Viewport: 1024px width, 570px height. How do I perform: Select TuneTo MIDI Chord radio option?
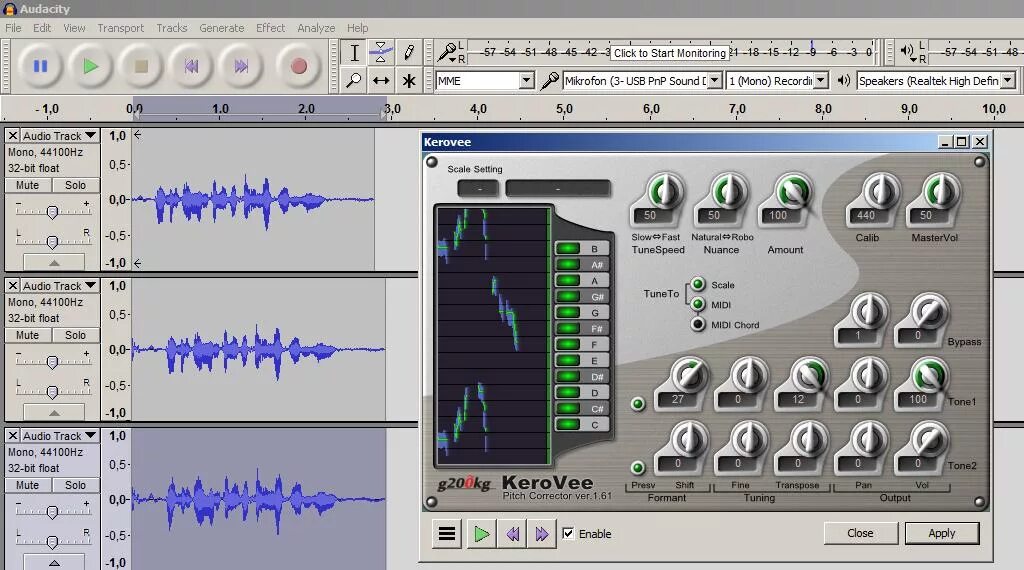(x=697, y=324)
